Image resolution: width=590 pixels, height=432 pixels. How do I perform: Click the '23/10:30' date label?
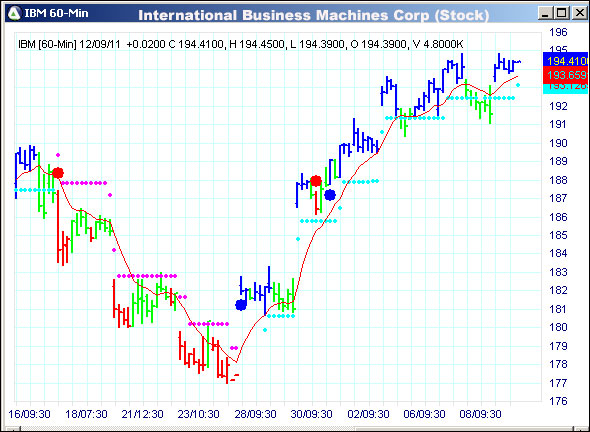[198, 414]
